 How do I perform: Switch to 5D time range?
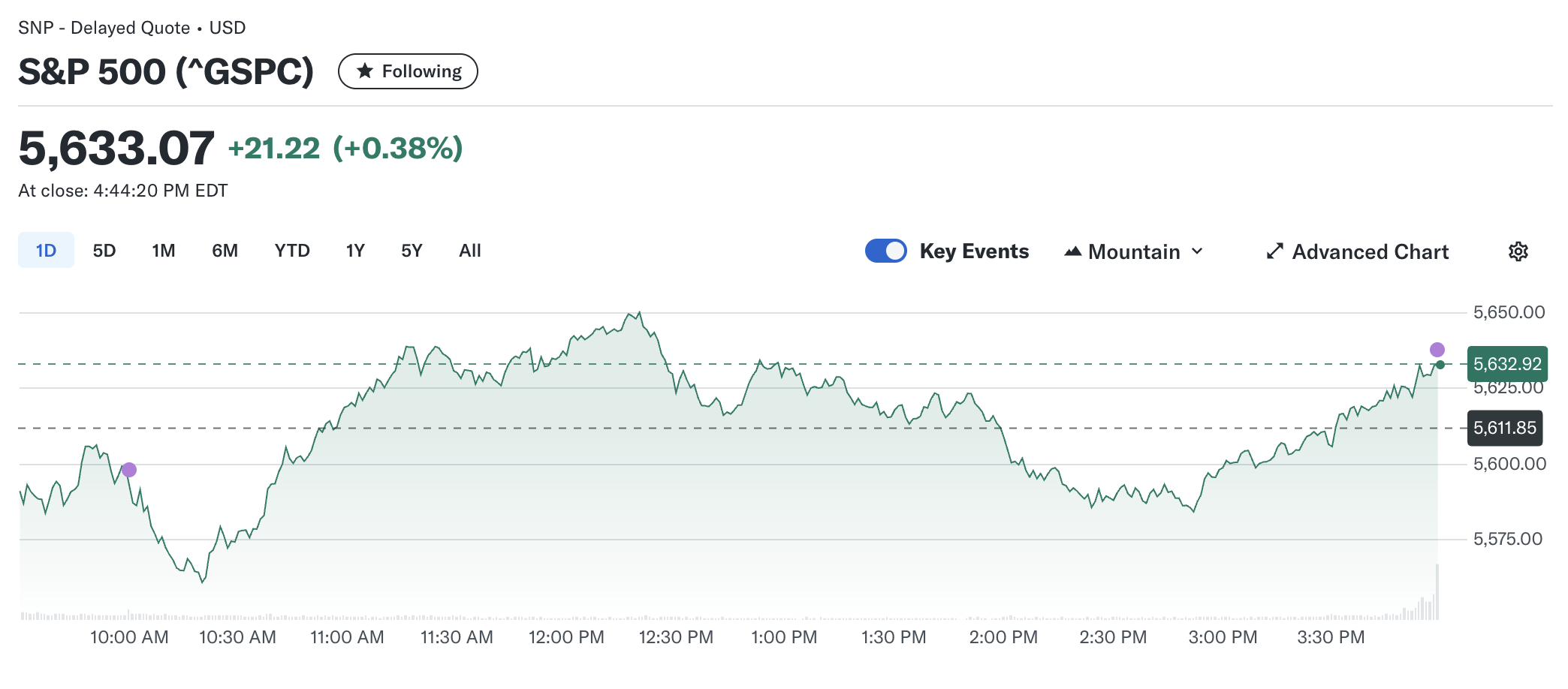[x=104, y=250]
